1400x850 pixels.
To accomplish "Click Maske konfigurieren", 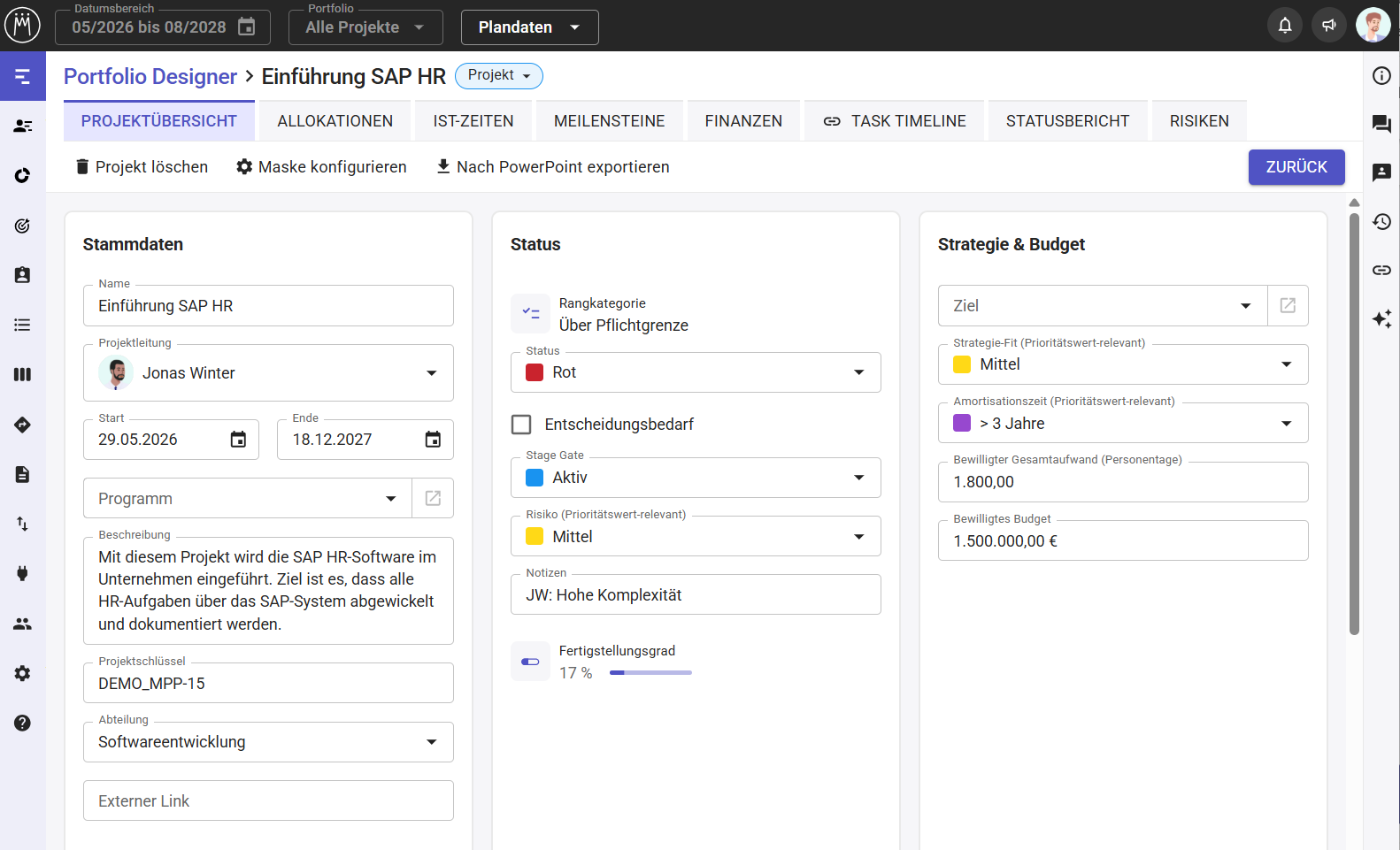I will pos(321,167).
